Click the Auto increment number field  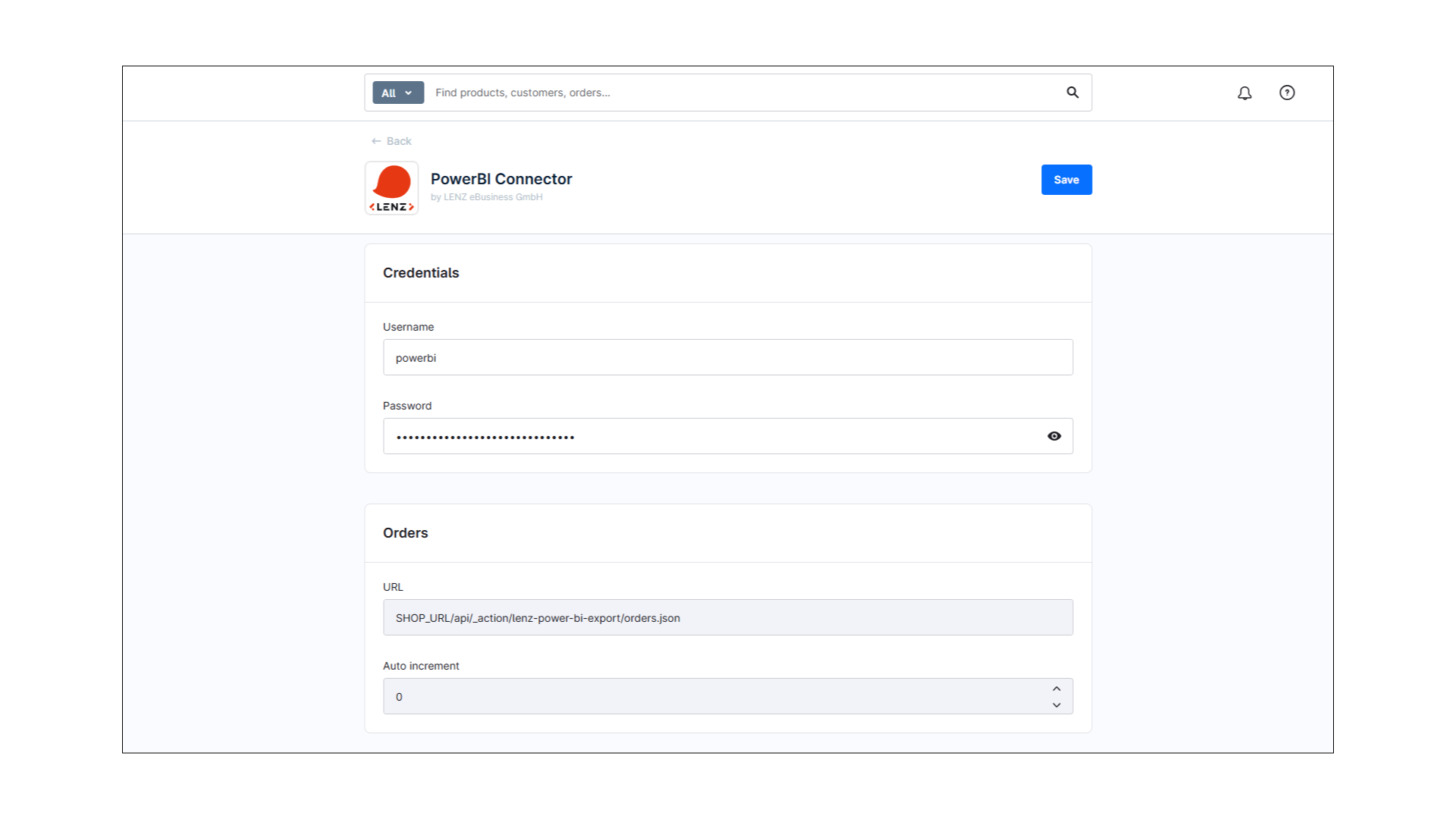pyautogui.click(x=713, y=696)
